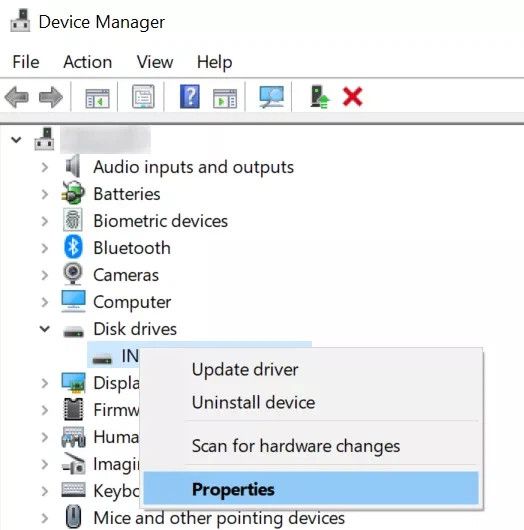This screenshot has height=530, width=524.
Task: Expand the Batteries category
Action: click(45, 194)
